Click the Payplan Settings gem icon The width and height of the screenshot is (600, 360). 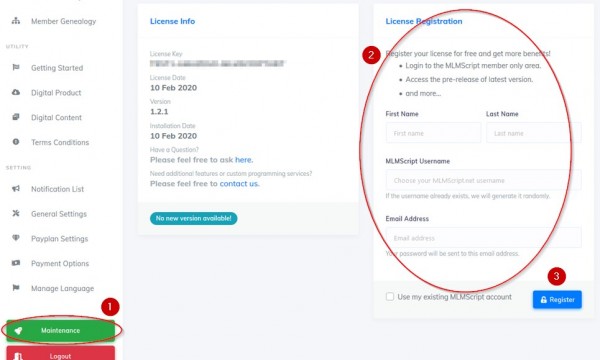coord(16,238)
